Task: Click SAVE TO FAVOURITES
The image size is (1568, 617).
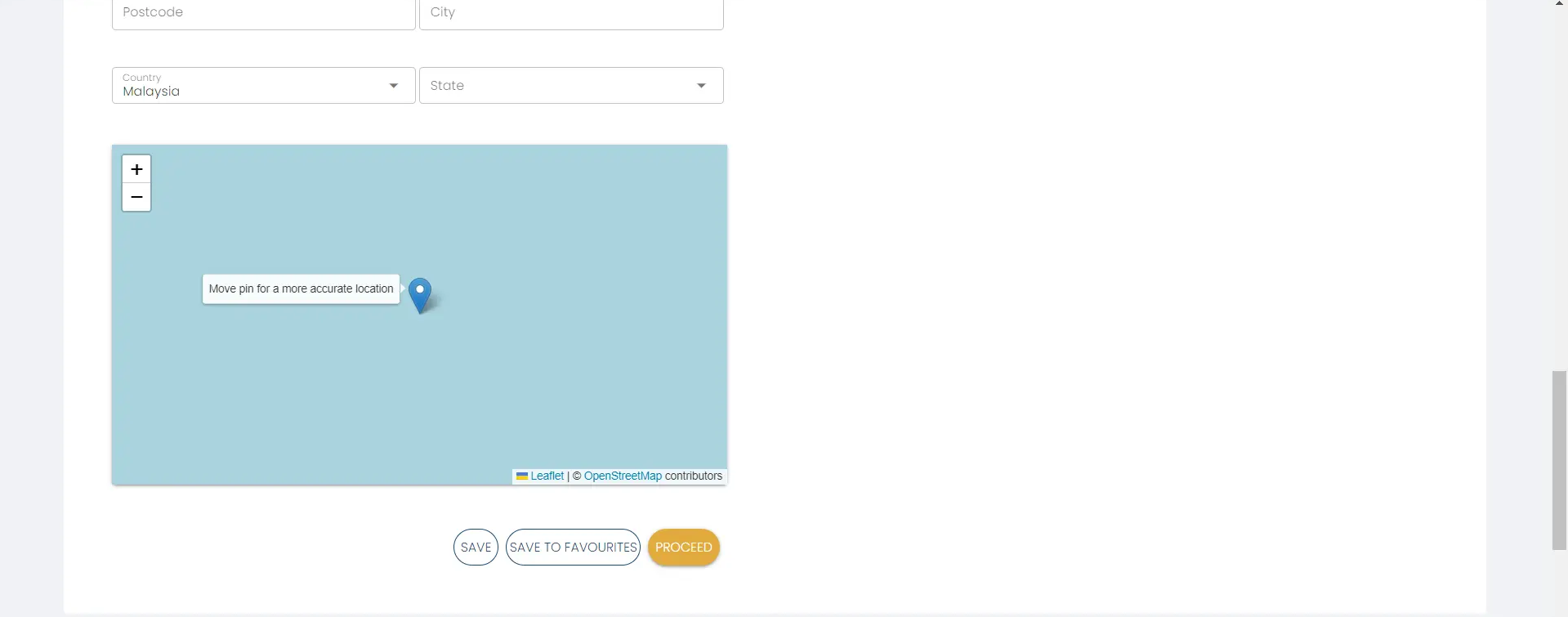Action: [x=573, y=548]
